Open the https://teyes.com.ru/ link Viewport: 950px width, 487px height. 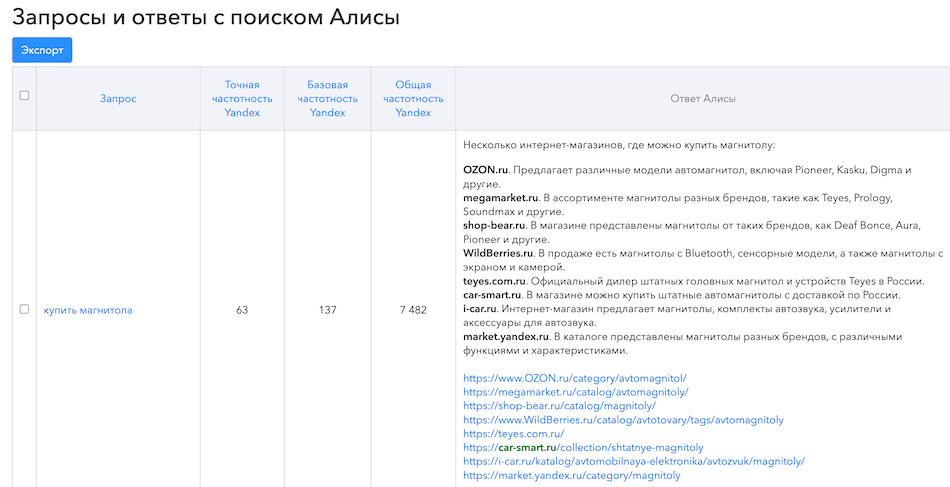point(514,434)
